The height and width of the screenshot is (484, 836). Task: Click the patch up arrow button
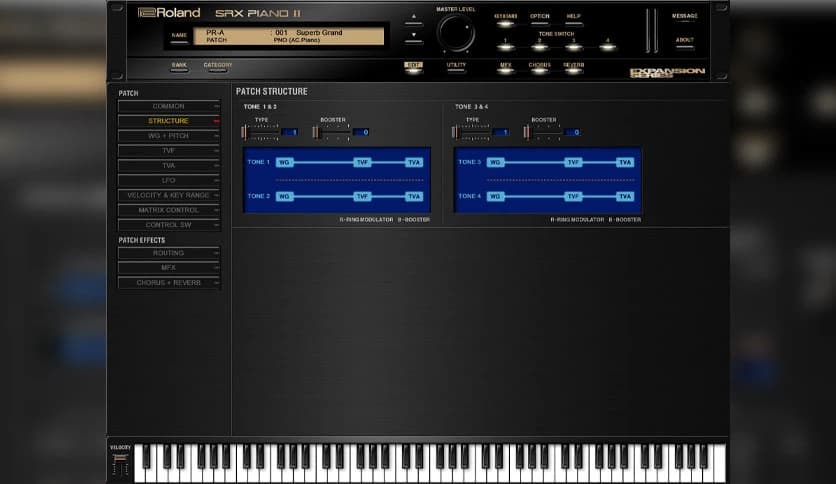point(413,19)
